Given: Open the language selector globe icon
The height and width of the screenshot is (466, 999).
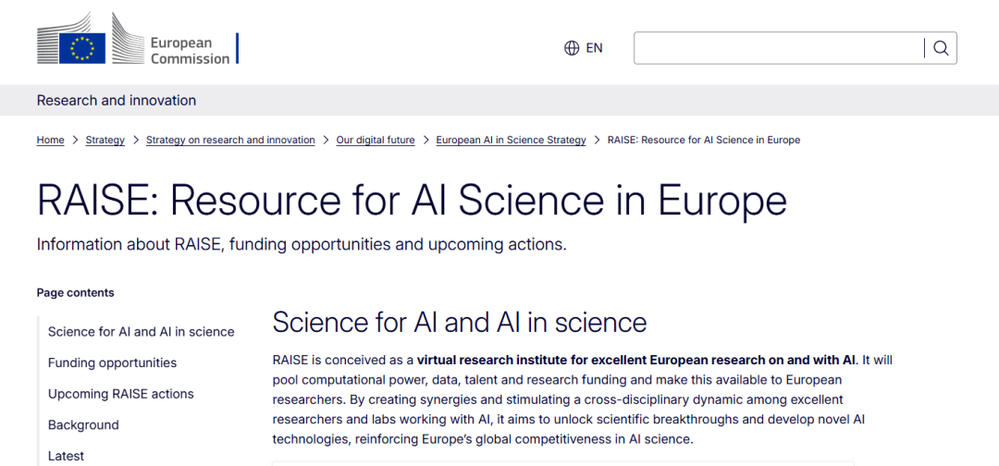Looking at the screenshot, I should pos(571,48).
